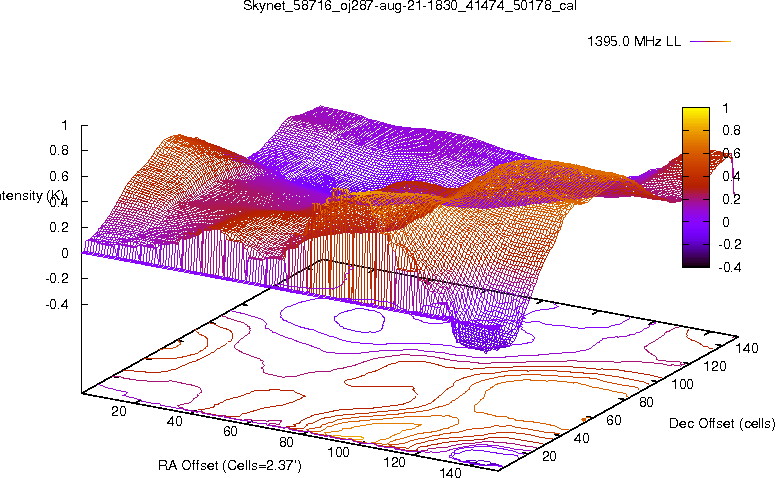Viewport: 775px width, 478px height.
Task: Click the Dec Offset axis tick 120
Action: point(715,366)
